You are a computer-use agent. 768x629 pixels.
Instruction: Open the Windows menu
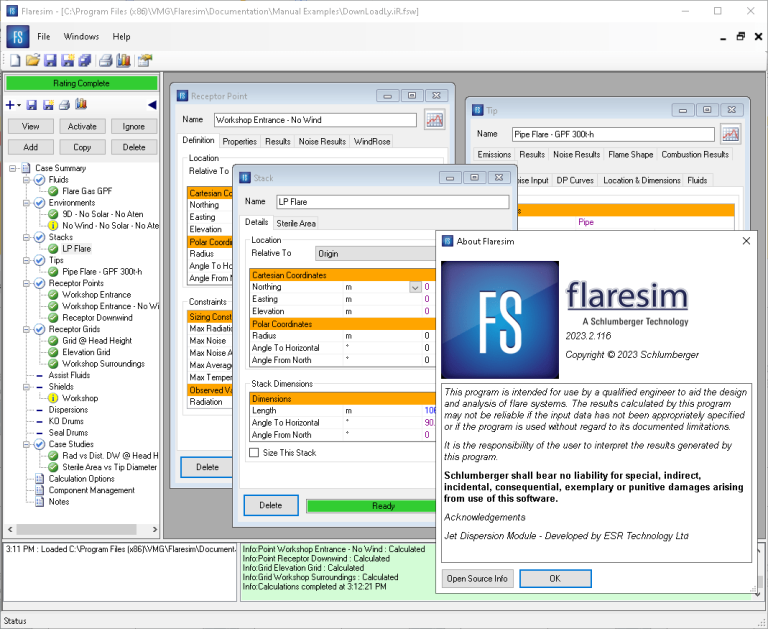[x=81, y=37]
